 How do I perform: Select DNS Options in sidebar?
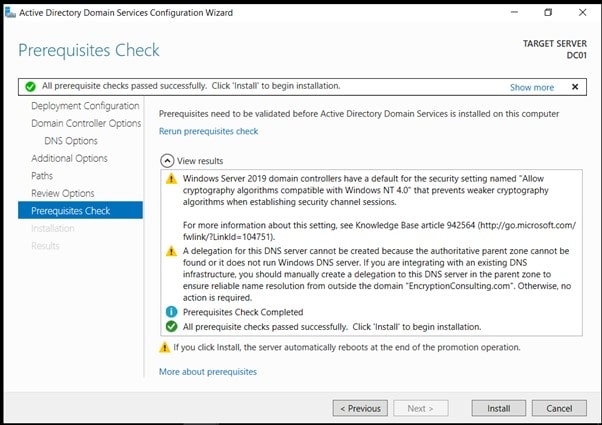[71, 141]
